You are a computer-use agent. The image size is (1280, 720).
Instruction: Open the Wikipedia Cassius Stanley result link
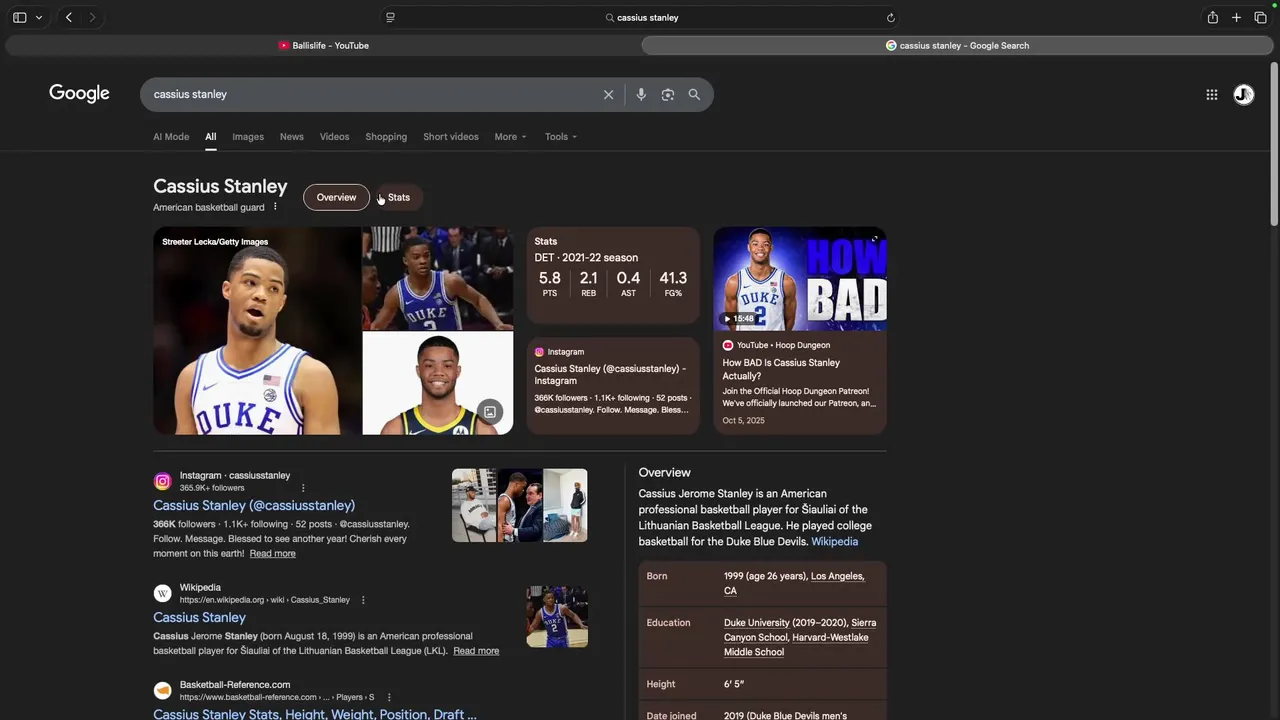click(x=199, y=617)
